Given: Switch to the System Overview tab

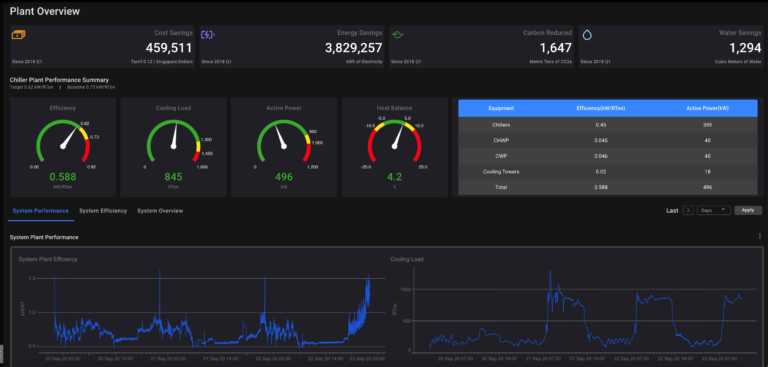Looking at the screenshot, I should (x=160, y=211).
